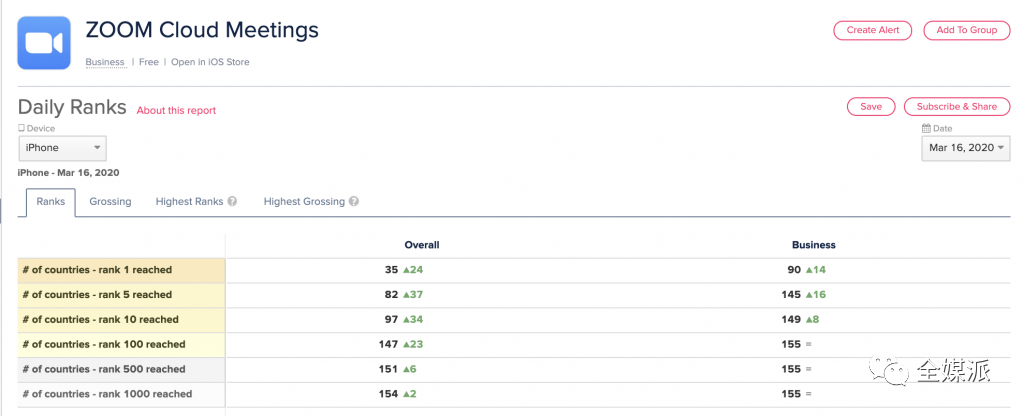Open the Mar 16, 2020 date picker
Screen dimensions: 1024x416
tap(965, 148)
